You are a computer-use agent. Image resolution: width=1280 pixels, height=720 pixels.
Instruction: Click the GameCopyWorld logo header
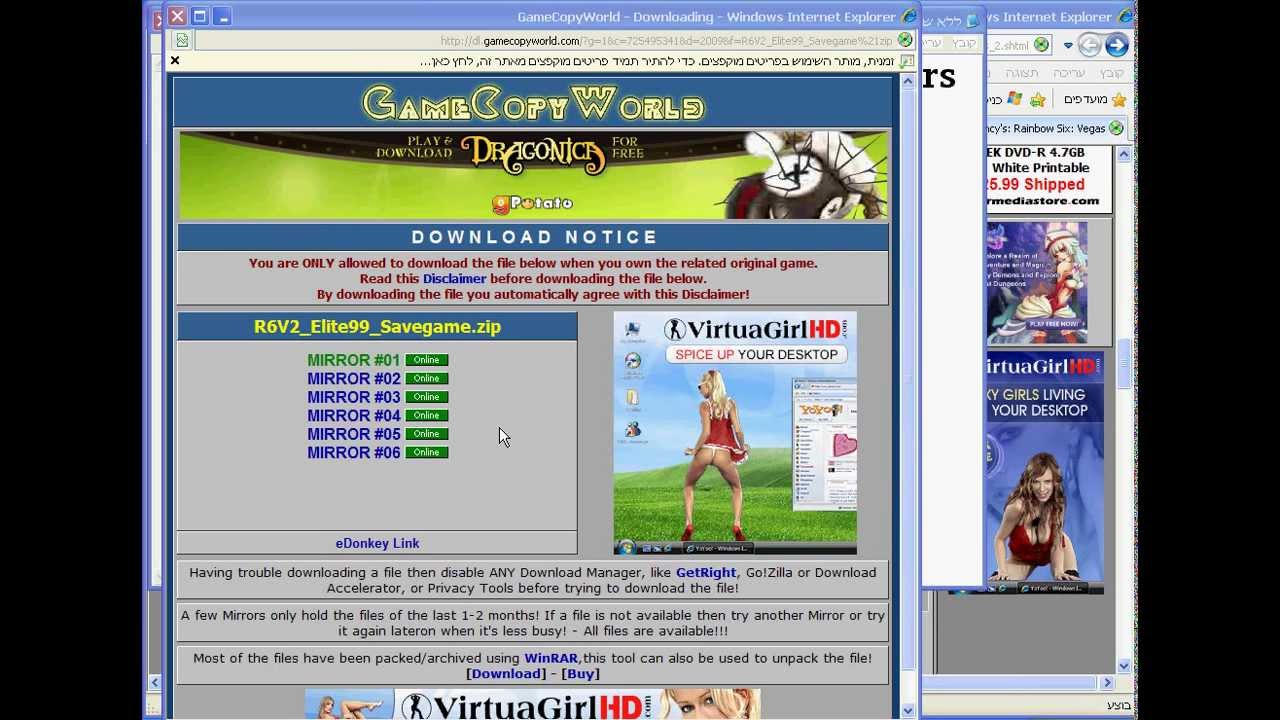point(533,104)
